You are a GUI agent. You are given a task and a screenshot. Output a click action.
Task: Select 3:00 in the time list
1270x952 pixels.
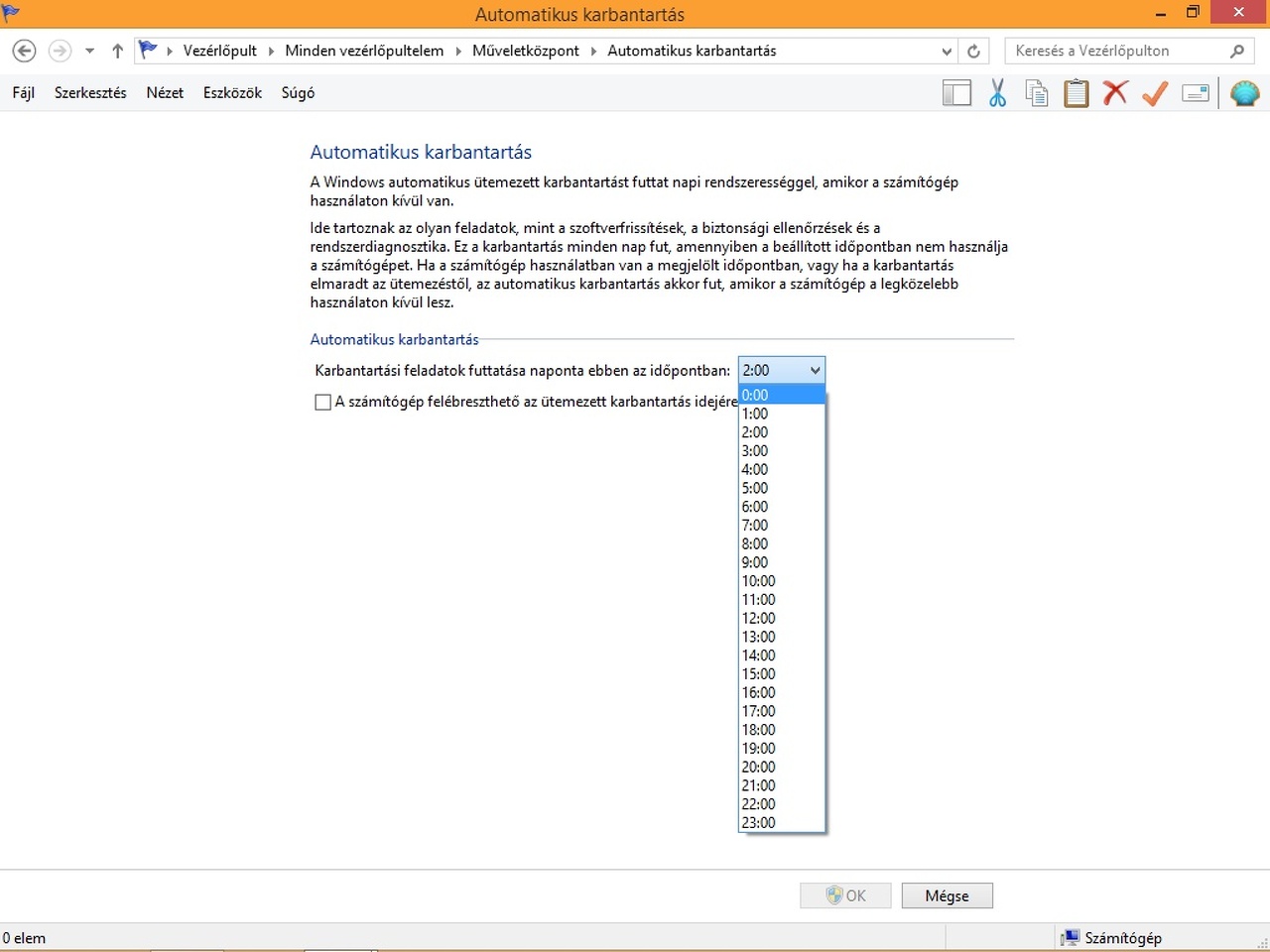pos(782,450)
